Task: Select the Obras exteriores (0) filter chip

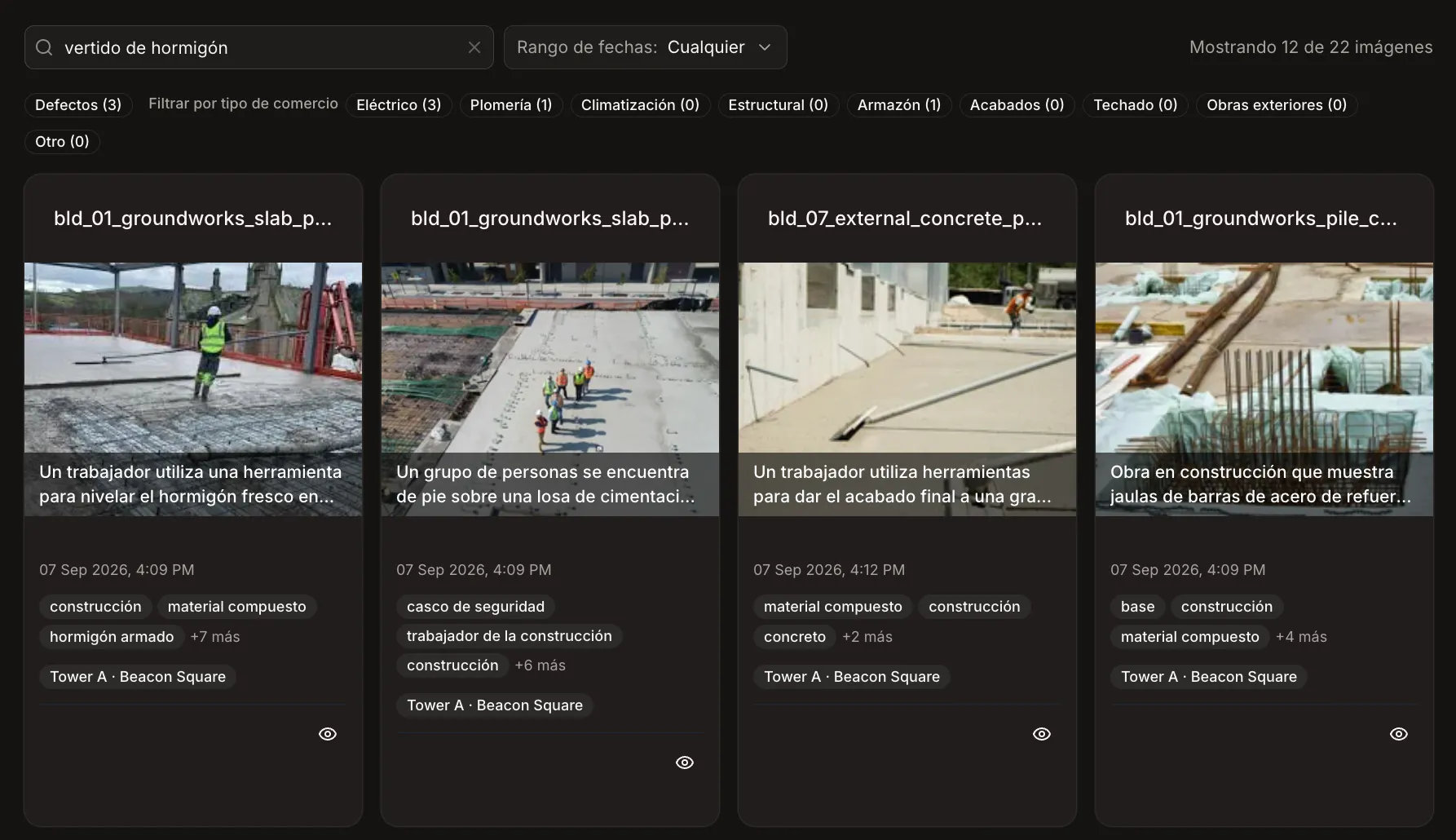Action: (1277, 105)
